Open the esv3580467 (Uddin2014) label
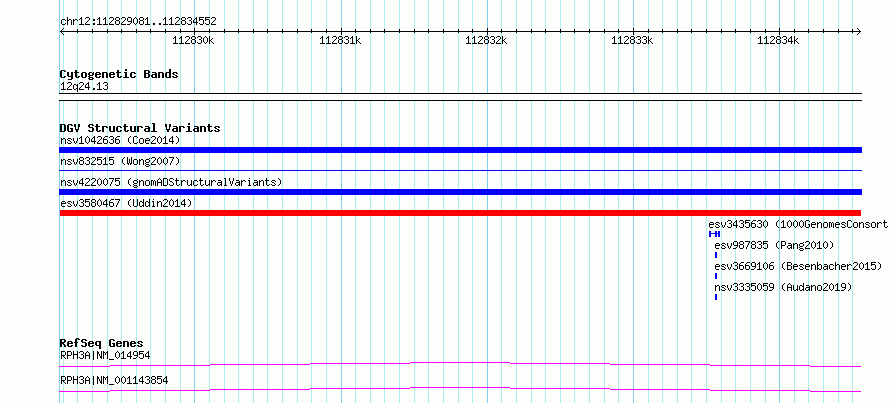 click(x=126, y=203)
